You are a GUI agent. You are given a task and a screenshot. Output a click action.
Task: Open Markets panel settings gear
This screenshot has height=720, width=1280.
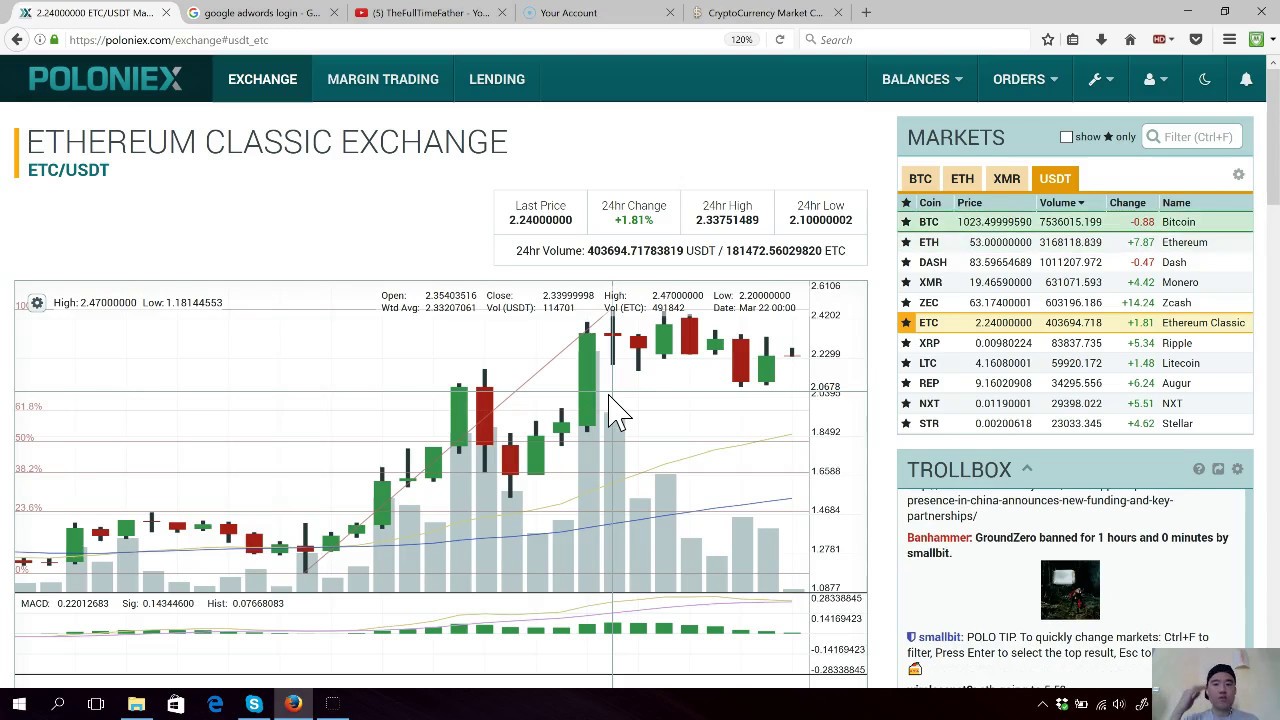1238,175
